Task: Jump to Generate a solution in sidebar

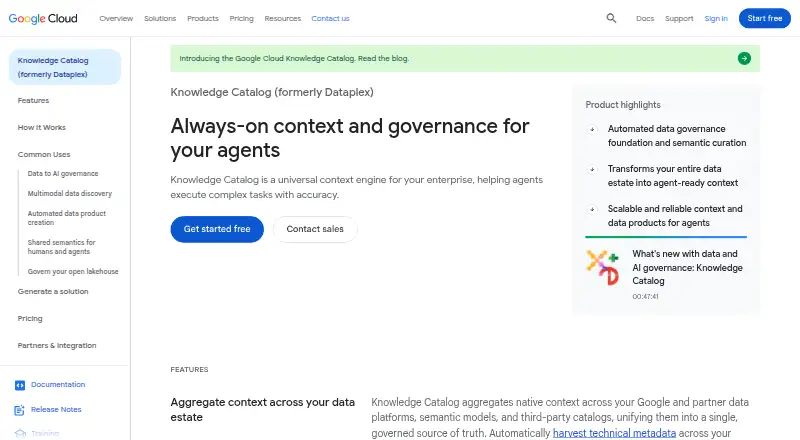Action: tap(53, 291)
